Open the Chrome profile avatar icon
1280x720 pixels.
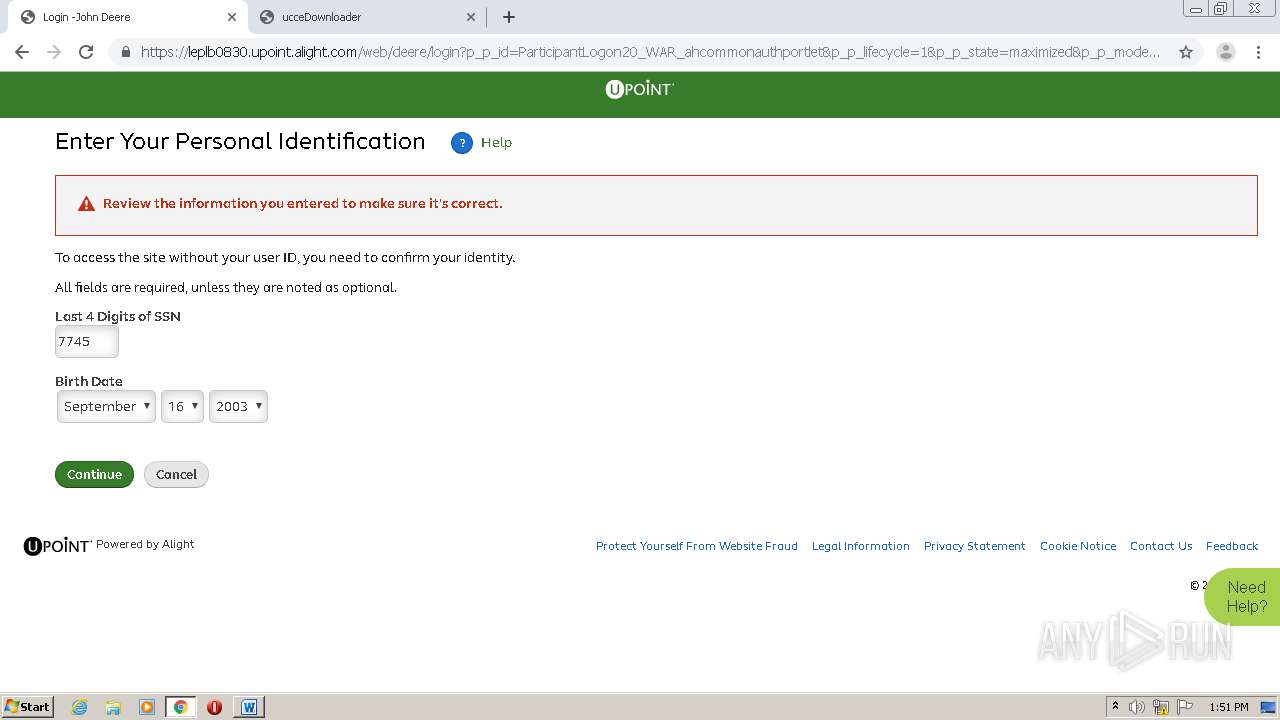pyautogui.click(x=1225, y=52)
